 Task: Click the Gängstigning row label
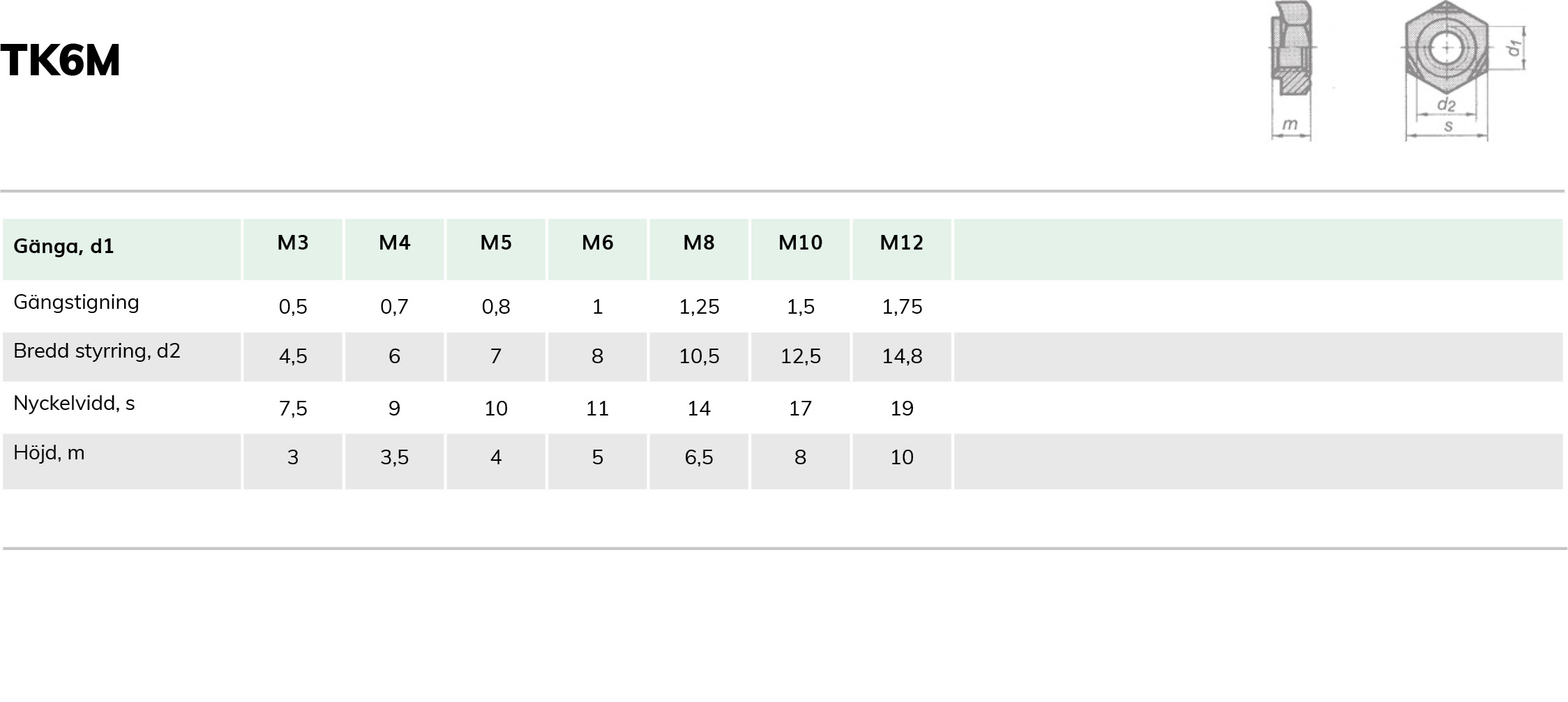click(x=76, y=303)
